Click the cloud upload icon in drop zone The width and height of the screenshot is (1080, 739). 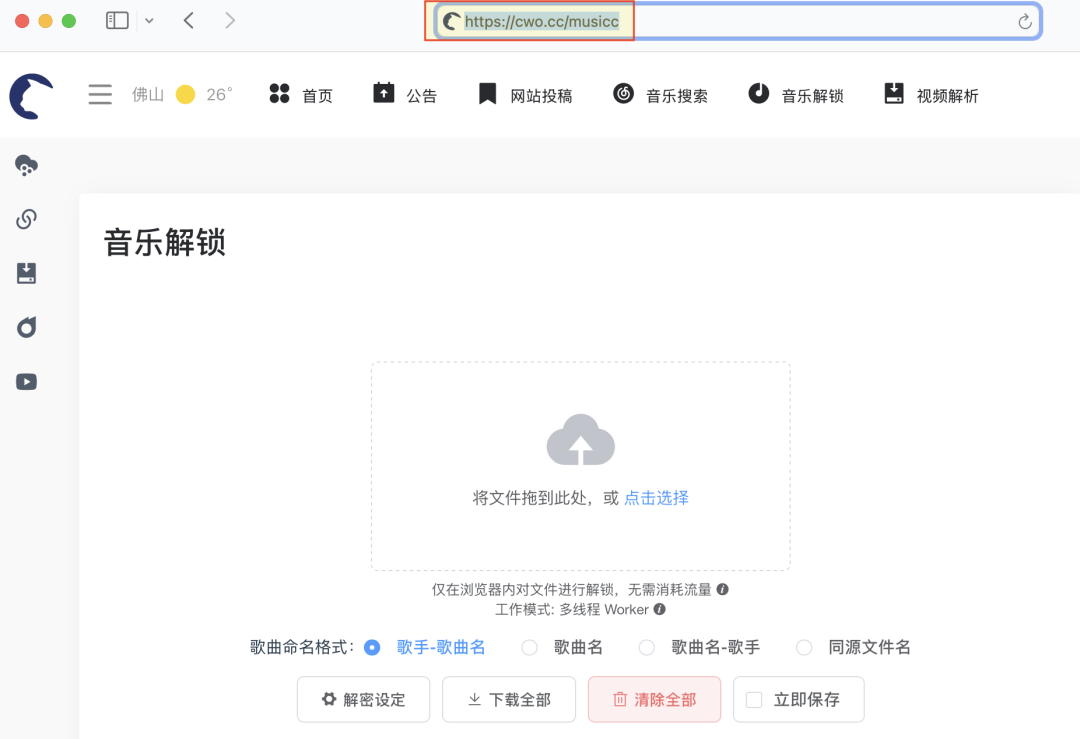point(580,441)
